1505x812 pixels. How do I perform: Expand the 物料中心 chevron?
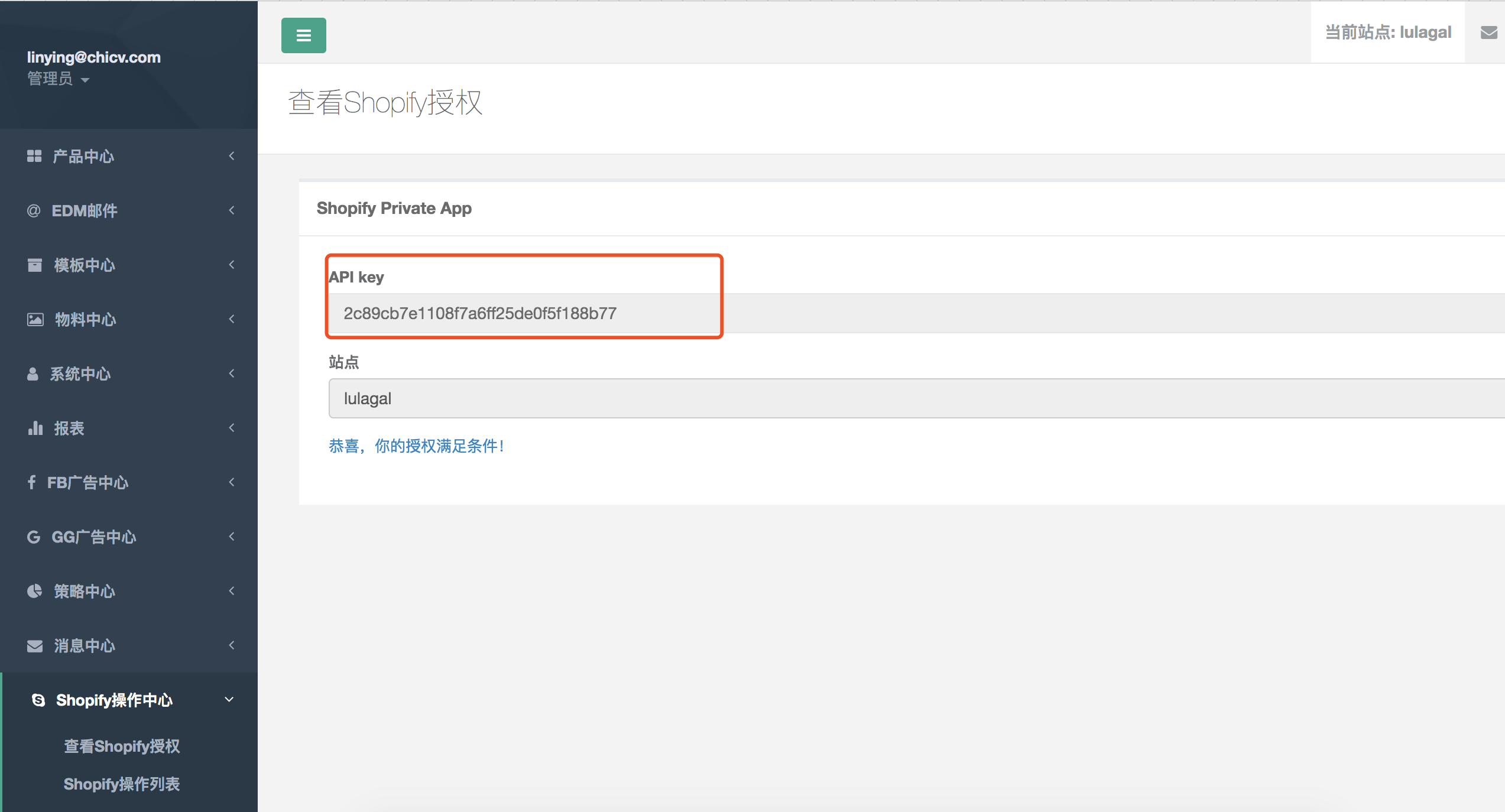tap(232, 319)
